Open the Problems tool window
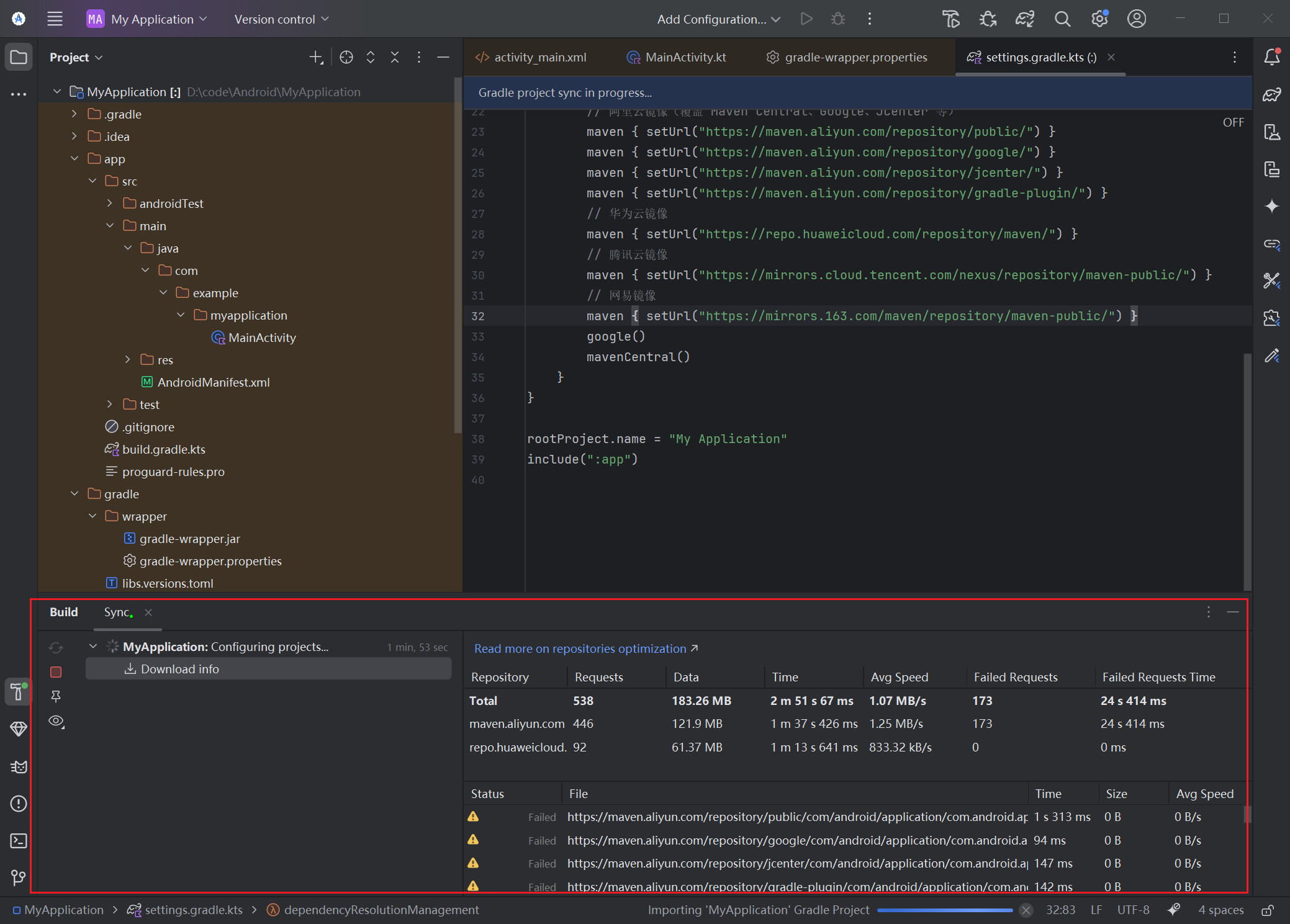1290x924 pixels. pos(19,804)
